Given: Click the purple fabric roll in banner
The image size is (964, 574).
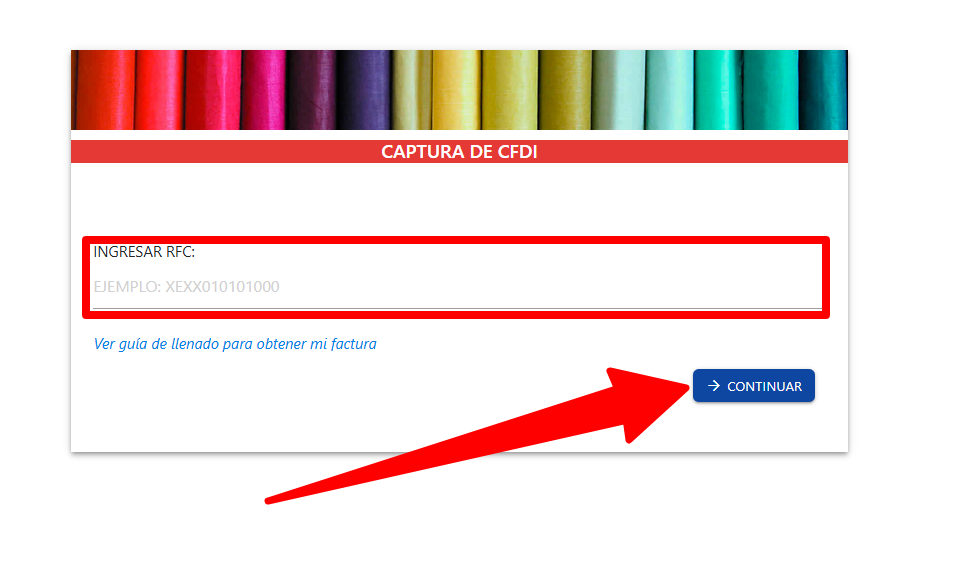Looking at the screenshot, I should click(364, 90).
